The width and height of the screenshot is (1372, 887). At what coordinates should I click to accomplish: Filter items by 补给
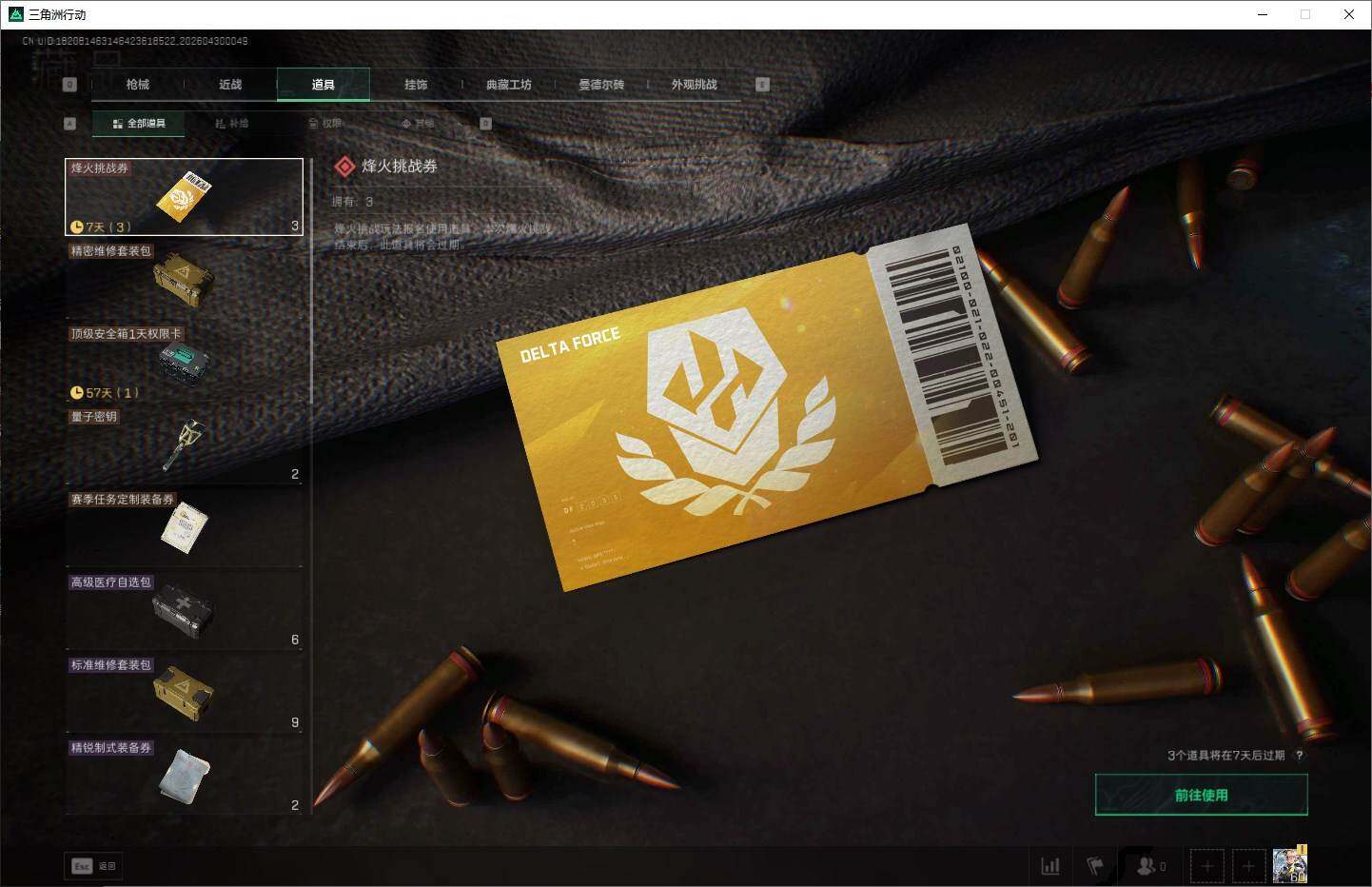(231, 124)
